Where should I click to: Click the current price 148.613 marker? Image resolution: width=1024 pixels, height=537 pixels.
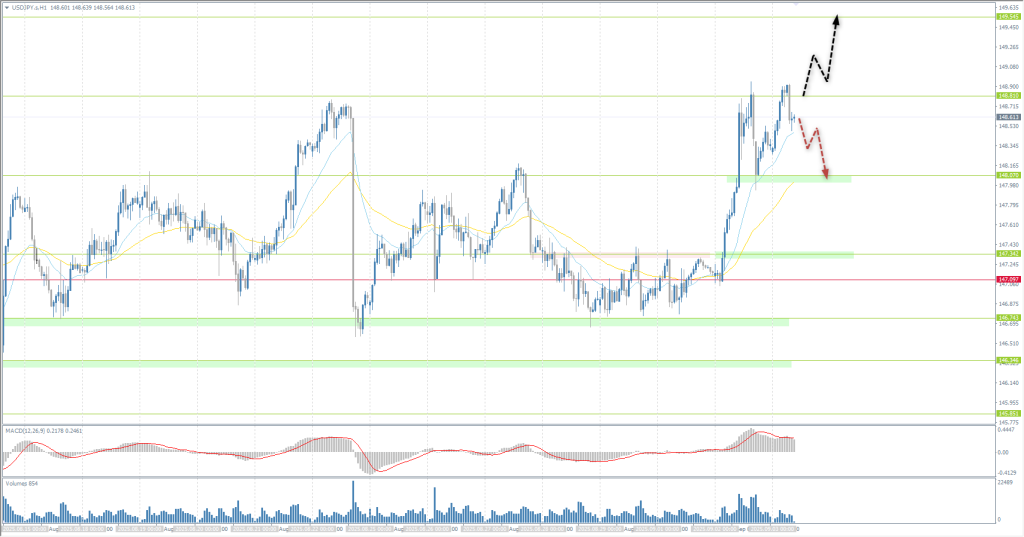(1007, 116)
